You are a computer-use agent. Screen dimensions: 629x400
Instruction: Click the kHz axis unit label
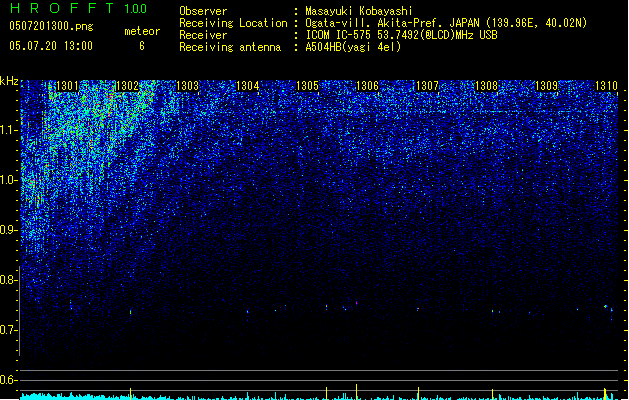coord(9,81)
